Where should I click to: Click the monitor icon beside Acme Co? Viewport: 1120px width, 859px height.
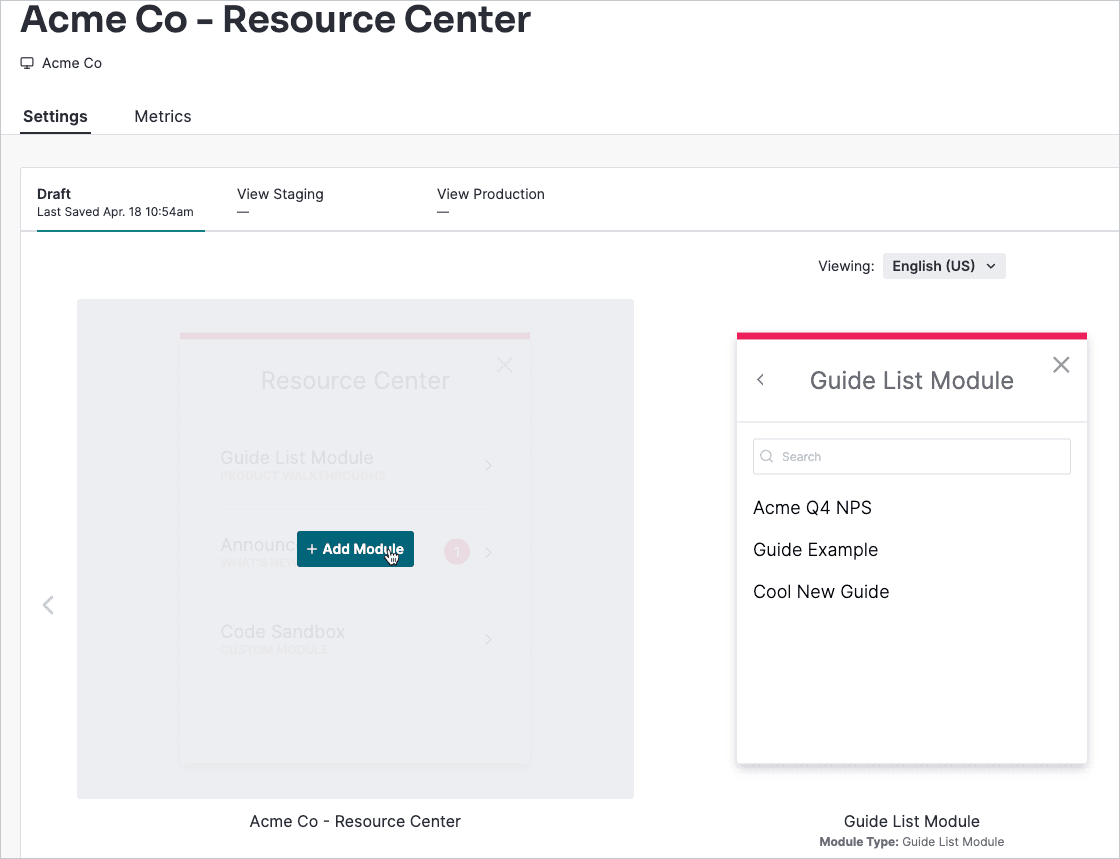tap(27, 63)
